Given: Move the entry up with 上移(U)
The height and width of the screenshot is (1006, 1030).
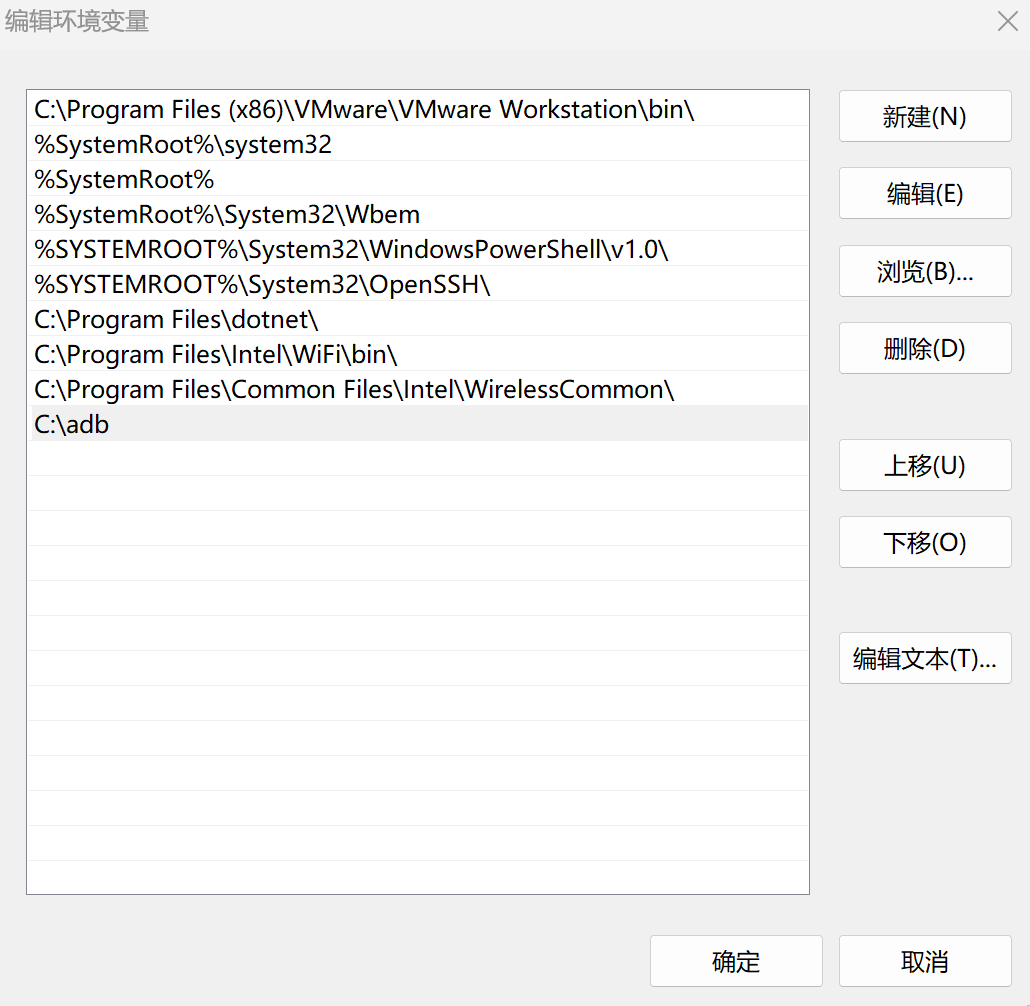Looking at the screenshot, I should pyautogui.click(x=925, y=465).
